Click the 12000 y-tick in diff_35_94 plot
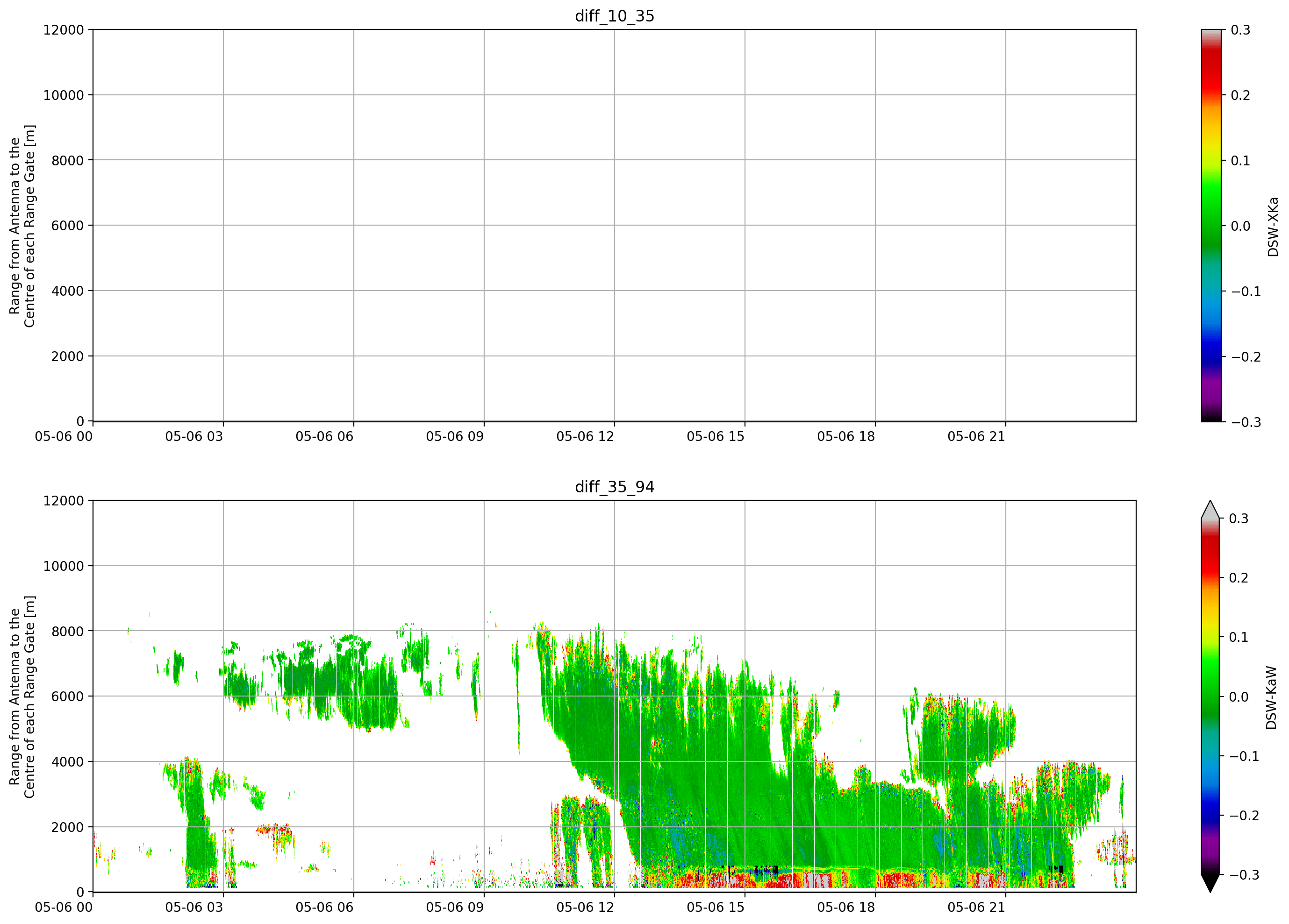The image size is (1289, 924). [x=64, y=500]
